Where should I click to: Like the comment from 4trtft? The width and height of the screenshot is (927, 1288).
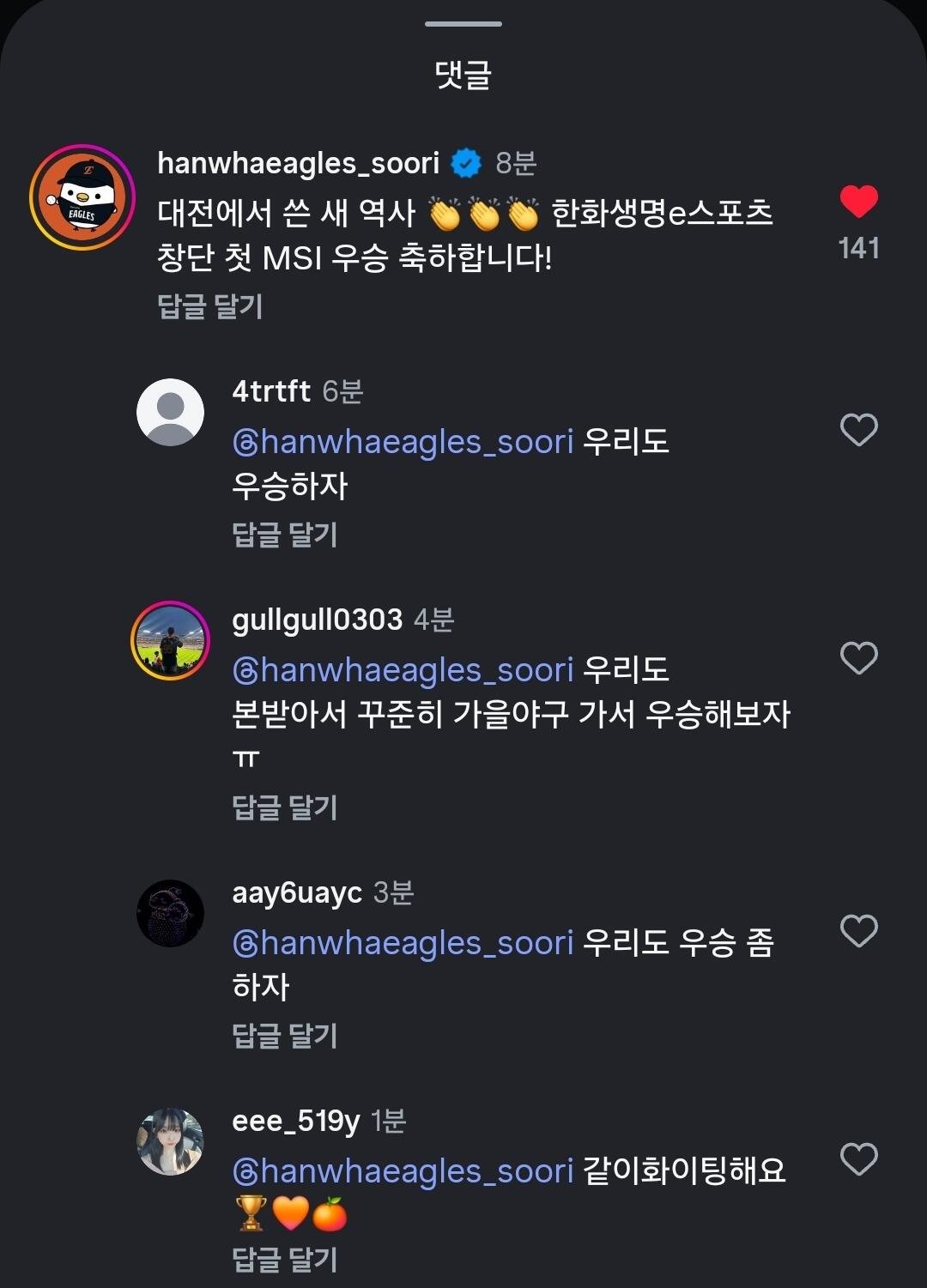(x=858, y=430)
